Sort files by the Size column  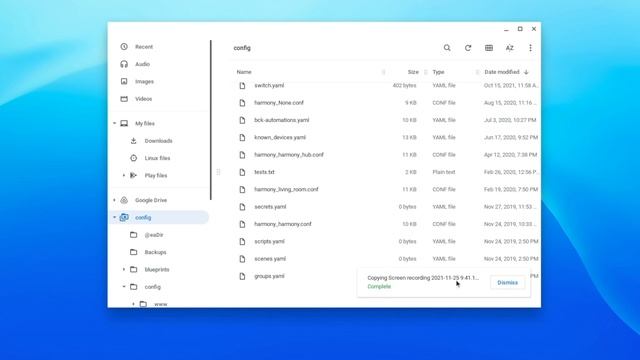point(413,72)
